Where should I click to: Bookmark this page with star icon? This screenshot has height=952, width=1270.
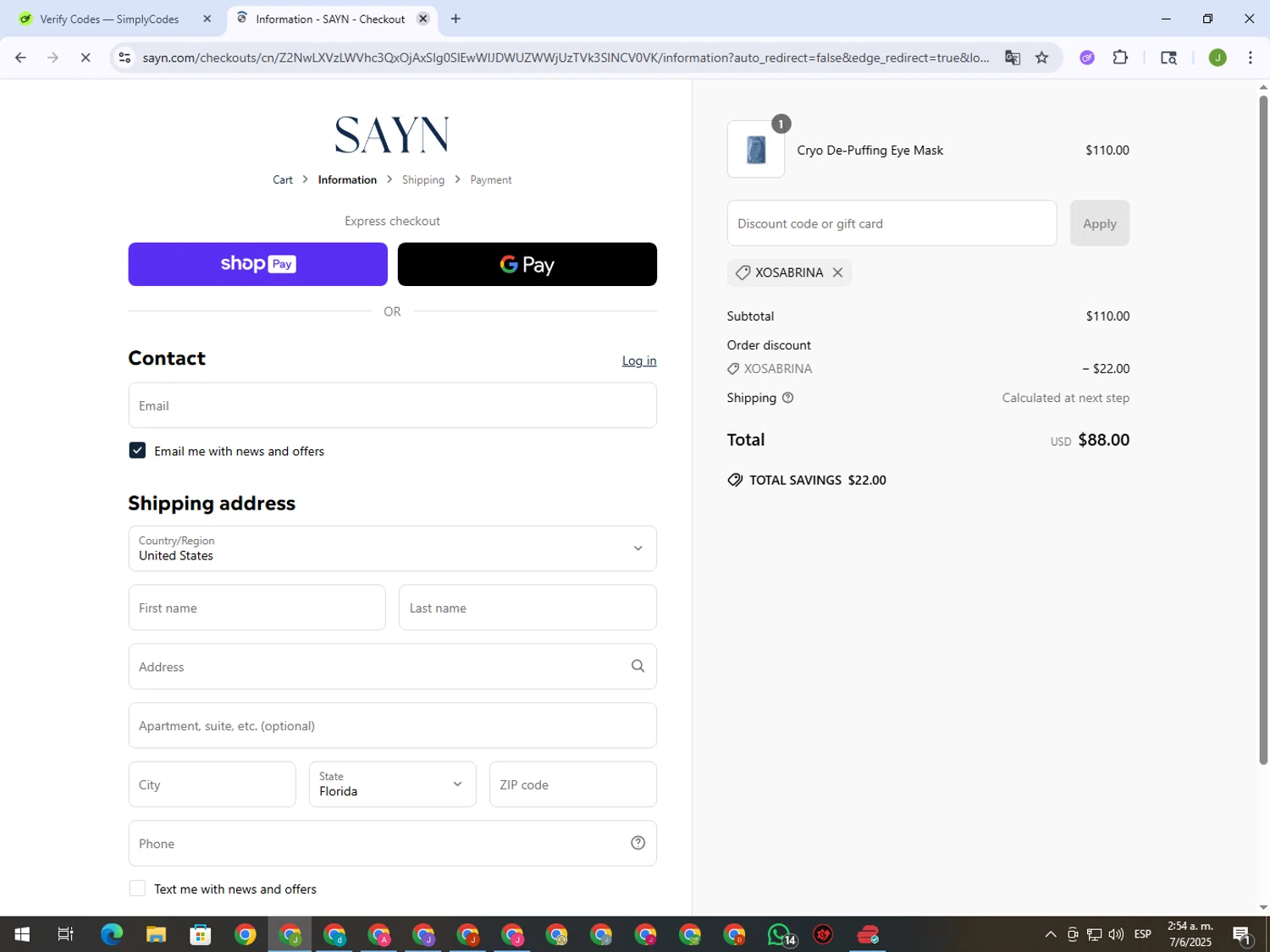tap(1042, 58)
